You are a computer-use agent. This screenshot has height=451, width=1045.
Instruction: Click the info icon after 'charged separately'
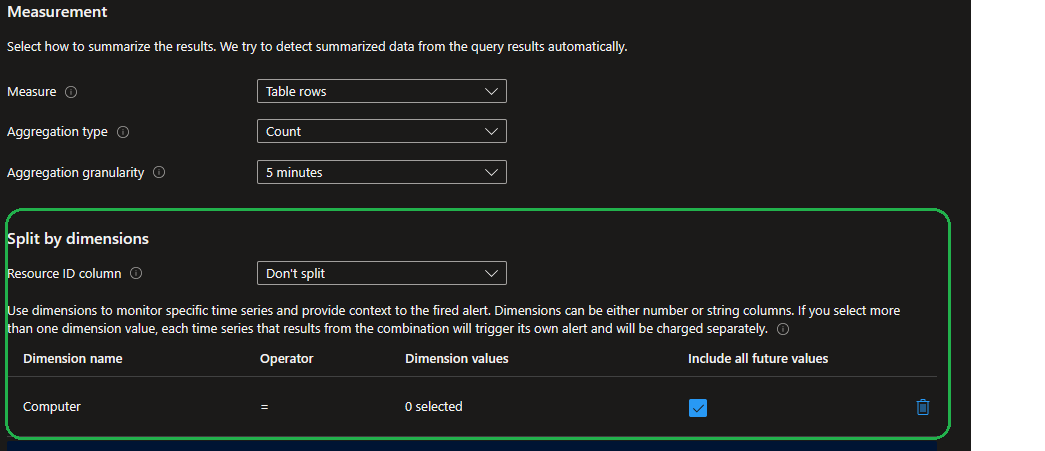click(x=783, y=329)
